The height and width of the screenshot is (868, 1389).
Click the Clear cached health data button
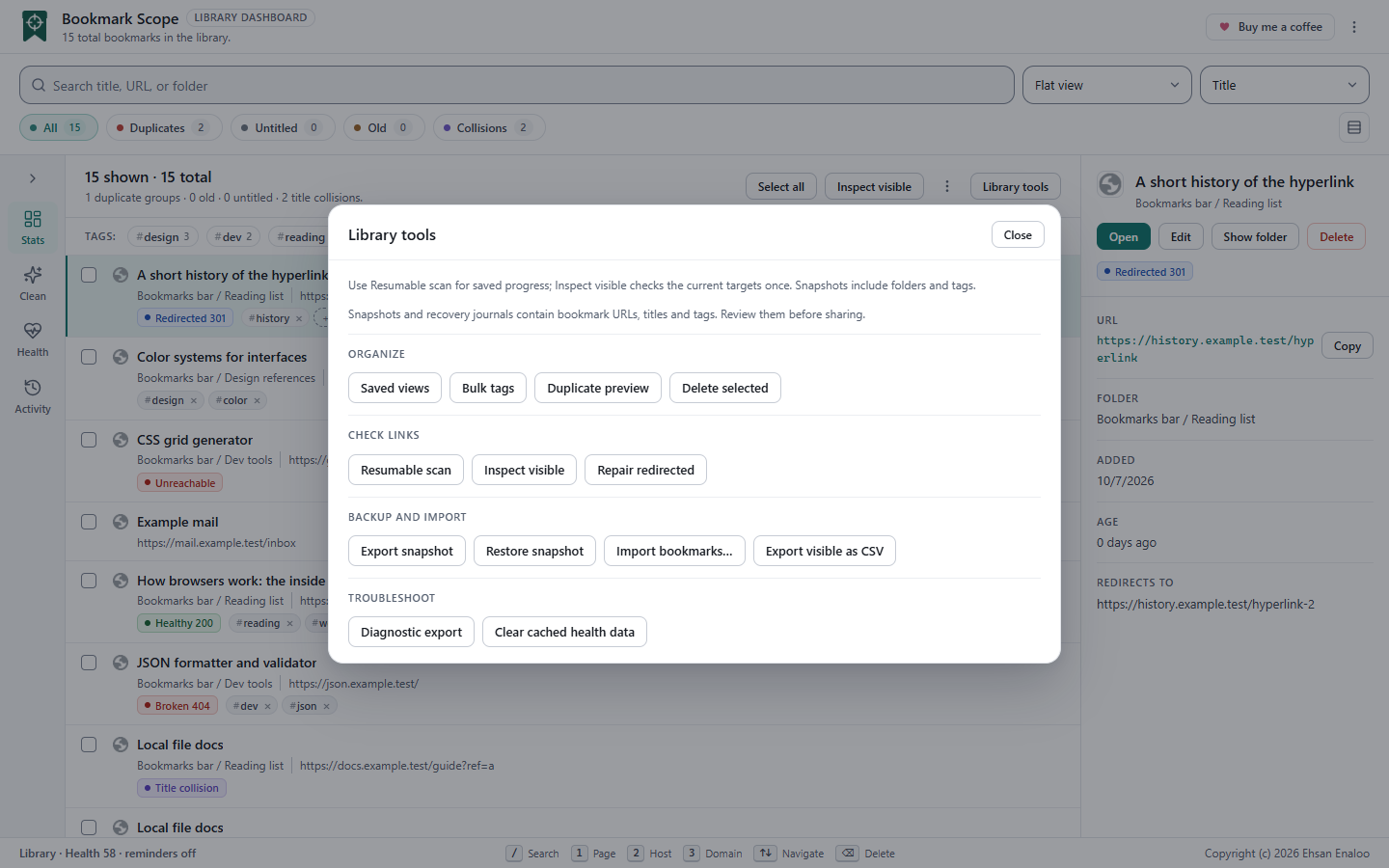pos(564,632)
